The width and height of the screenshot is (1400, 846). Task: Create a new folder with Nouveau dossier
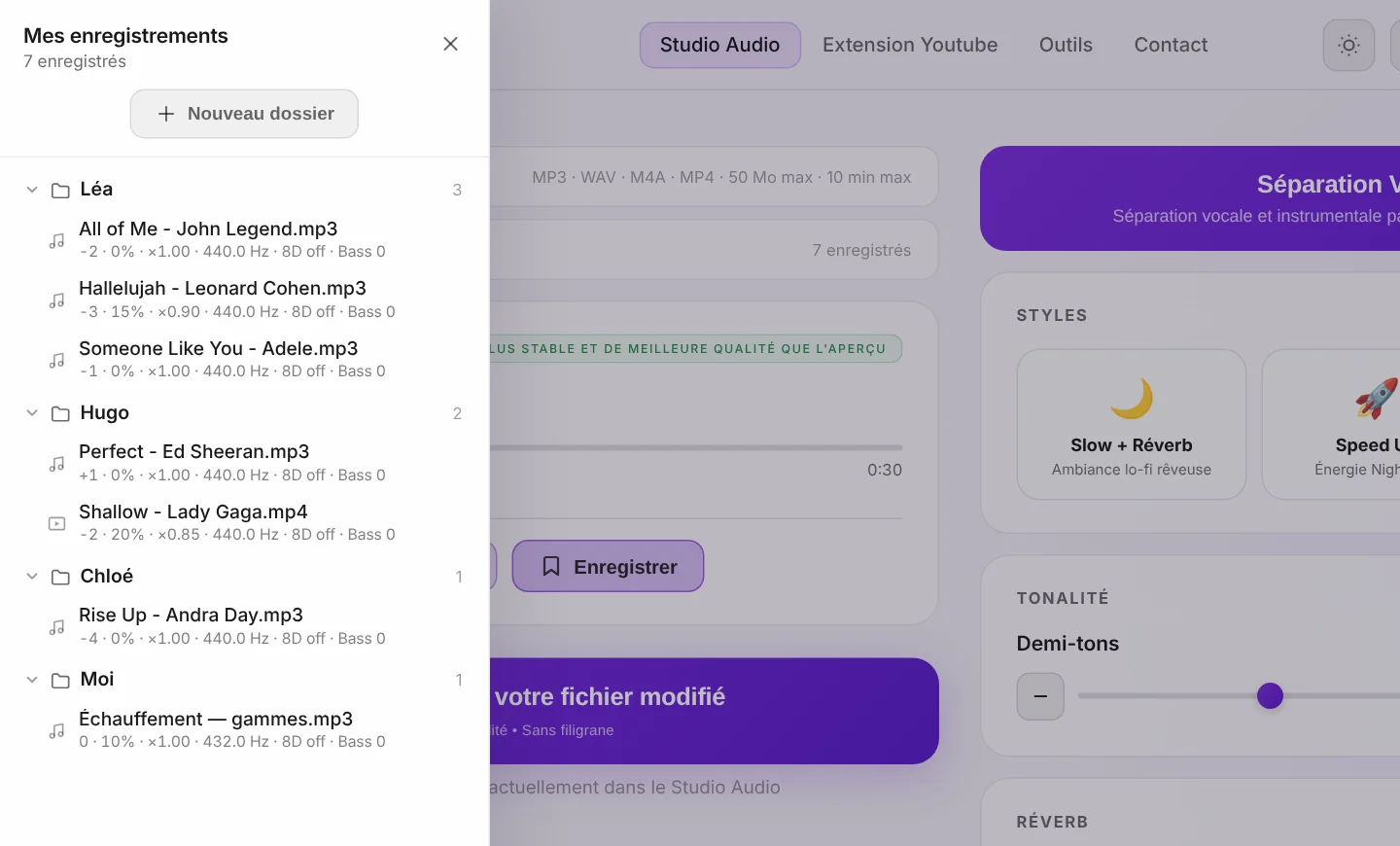pos(244,114)
